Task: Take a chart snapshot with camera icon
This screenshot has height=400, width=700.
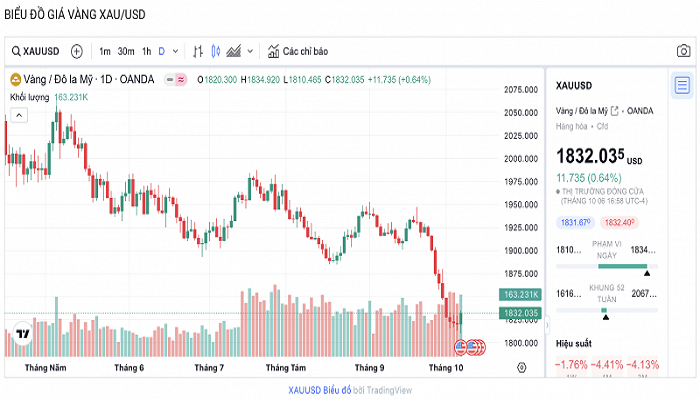Action: [x=683, y=51]
